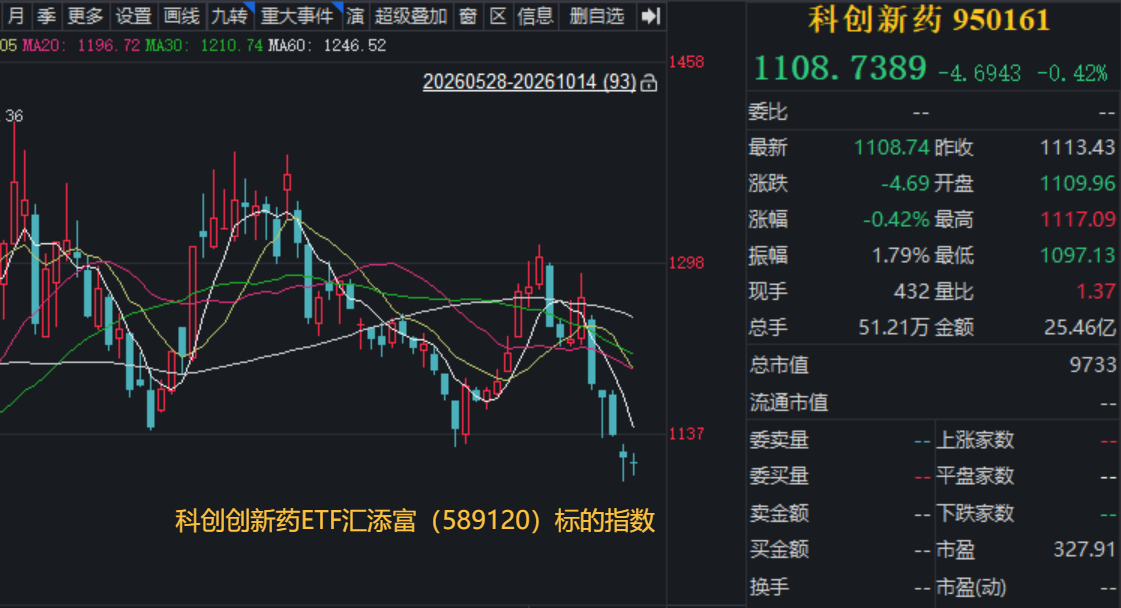Click the 1458 price axis label
The width and height of the screenshot is (1121, 608).
tap(686, 62)
